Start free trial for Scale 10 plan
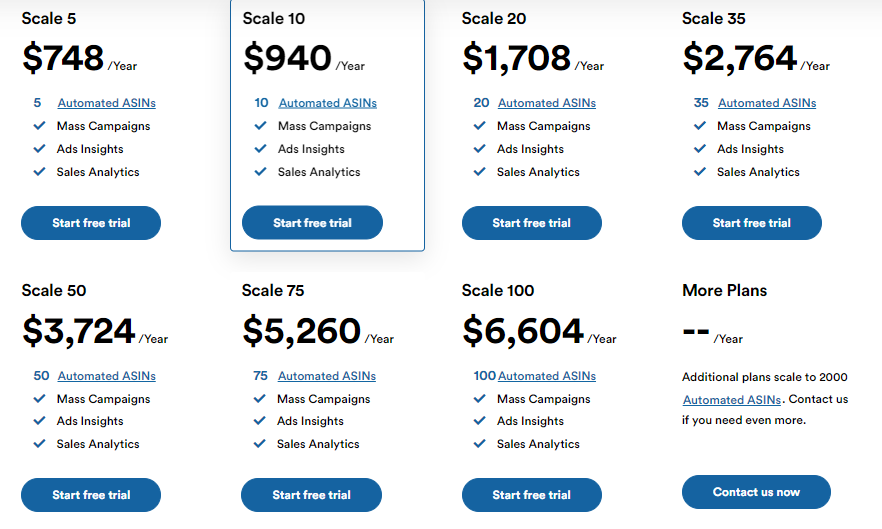The height and width of the screenshot is (529, 882). pos(312,223)
